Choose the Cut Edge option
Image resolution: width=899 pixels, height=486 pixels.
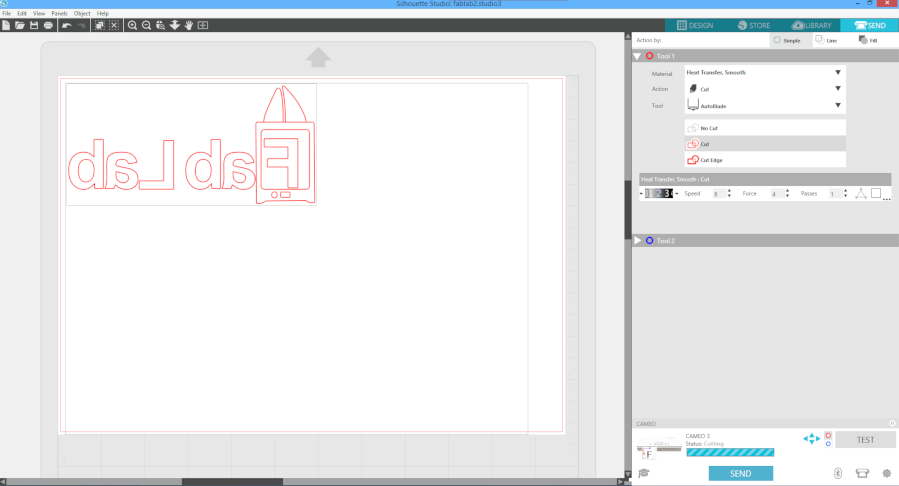pos(765,160)
